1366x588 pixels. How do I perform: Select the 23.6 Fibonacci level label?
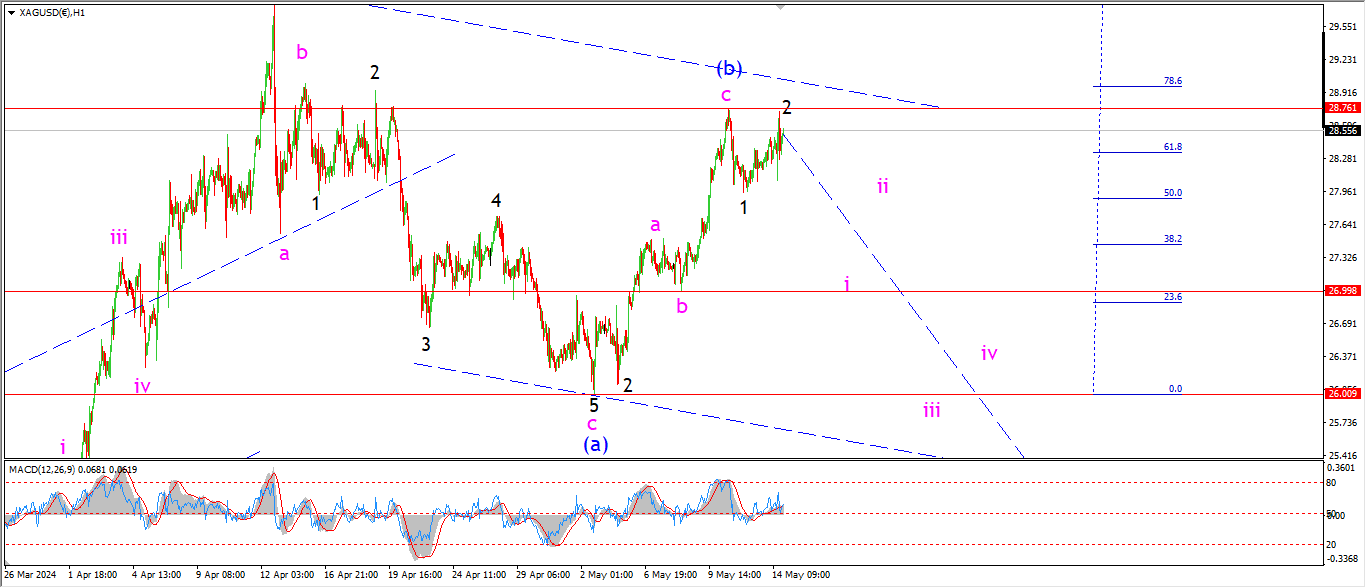point(1173,296)
